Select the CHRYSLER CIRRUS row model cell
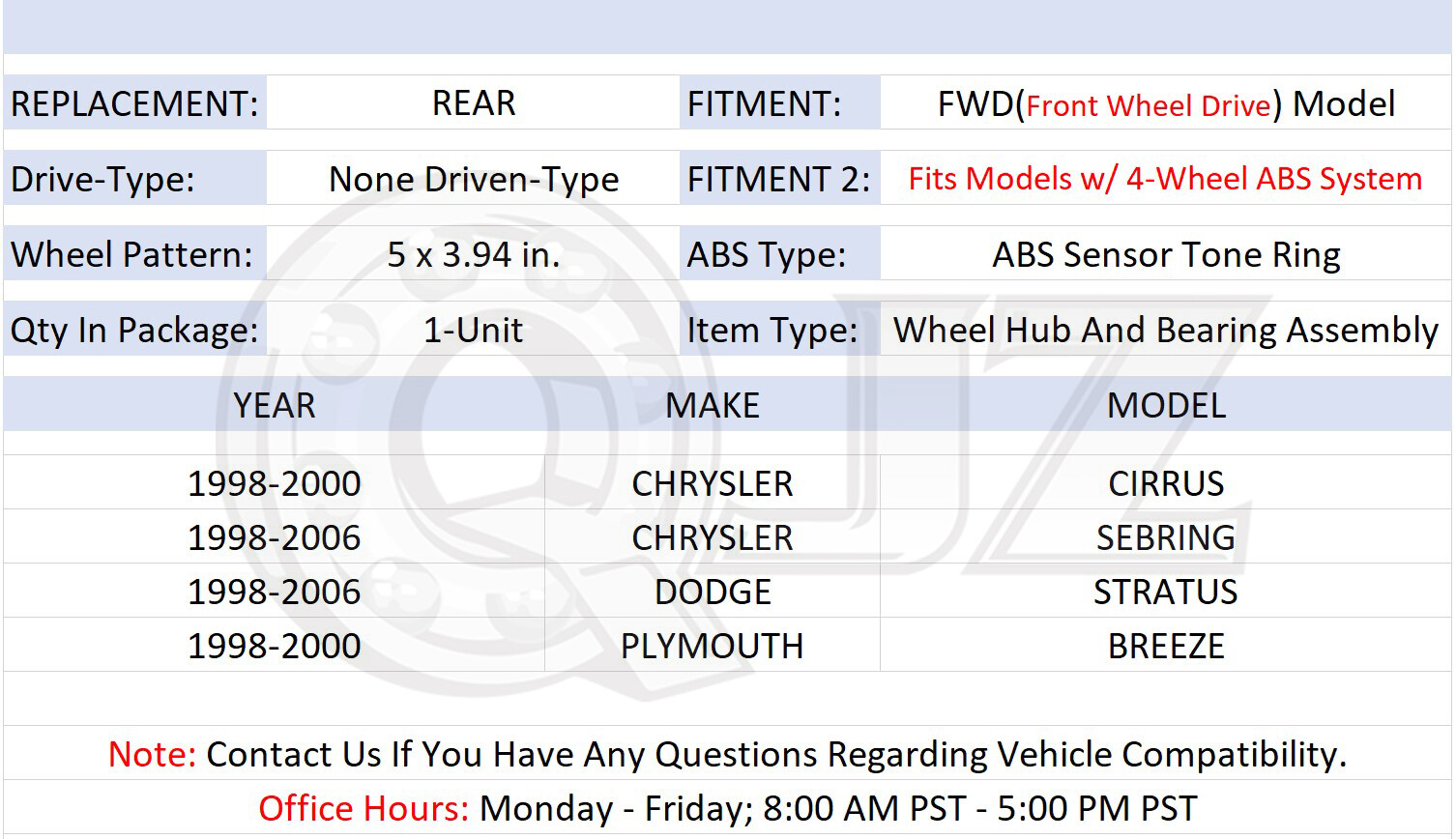The height and width of the screenshot is (839, 1456). pyautogui.click(x=1165, y=482)
